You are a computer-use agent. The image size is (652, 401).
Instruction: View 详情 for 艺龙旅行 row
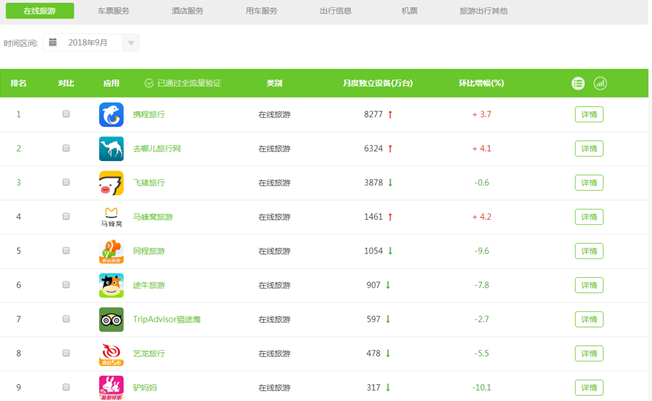tap(589, 353)
